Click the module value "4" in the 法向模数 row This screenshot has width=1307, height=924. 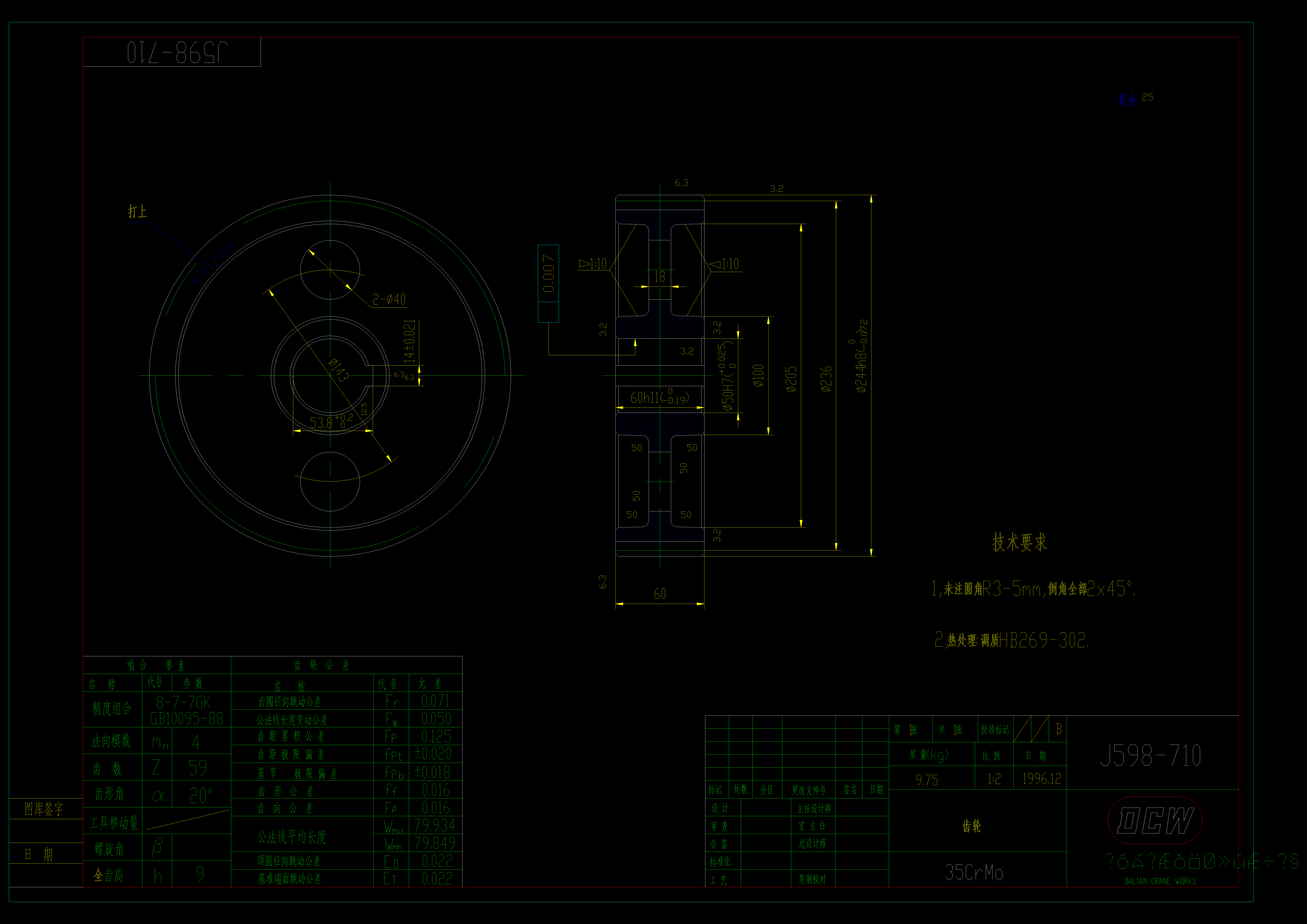point(196,742)
